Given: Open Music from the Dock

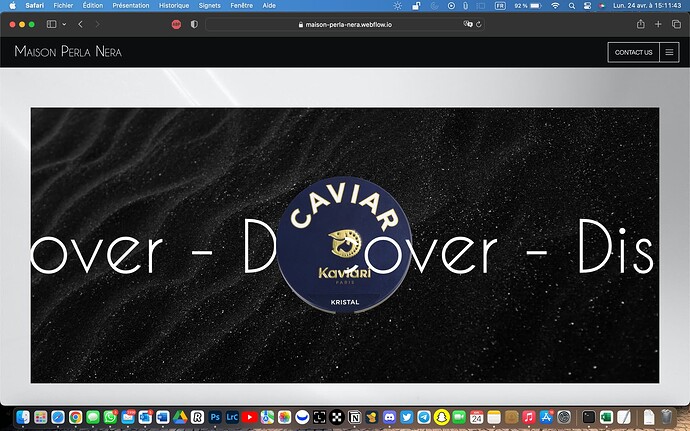Looking at the screenshot, I should pyautogui.click(x=529, y=416).
